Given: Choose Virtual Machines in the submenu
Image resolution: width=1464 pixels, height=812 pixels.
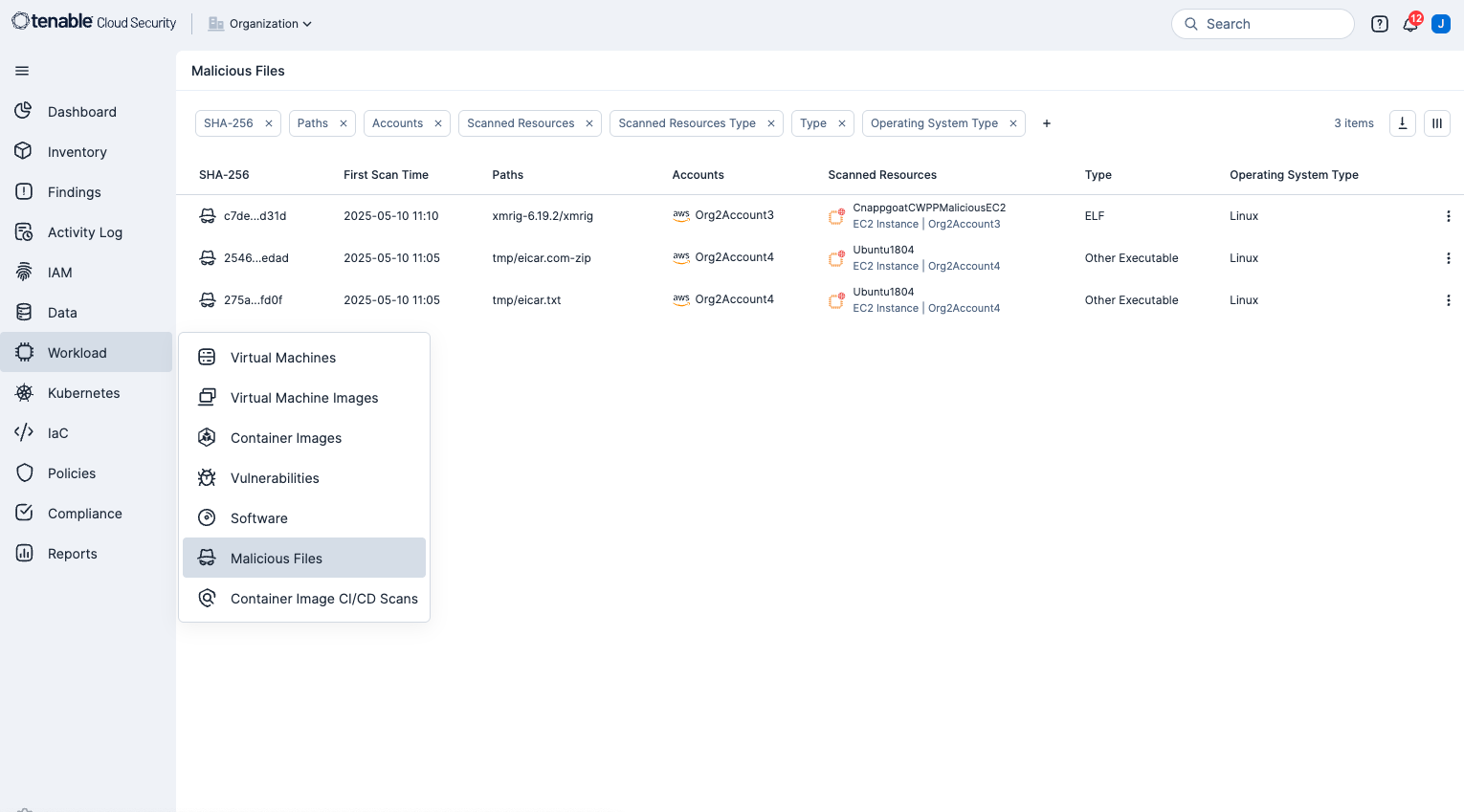Looking at the screenshot, I should [282, 358].
